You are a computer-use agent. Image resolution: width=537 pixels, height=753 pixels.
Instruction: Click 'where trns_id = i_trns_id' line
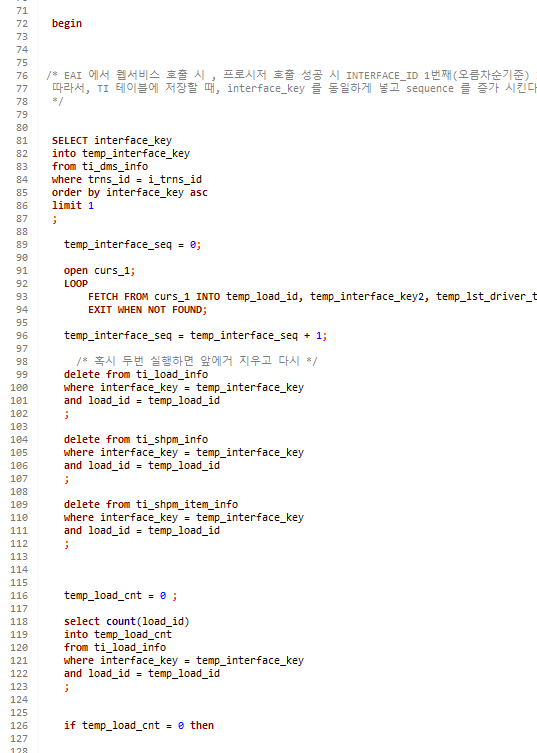[x=127, y=180]
